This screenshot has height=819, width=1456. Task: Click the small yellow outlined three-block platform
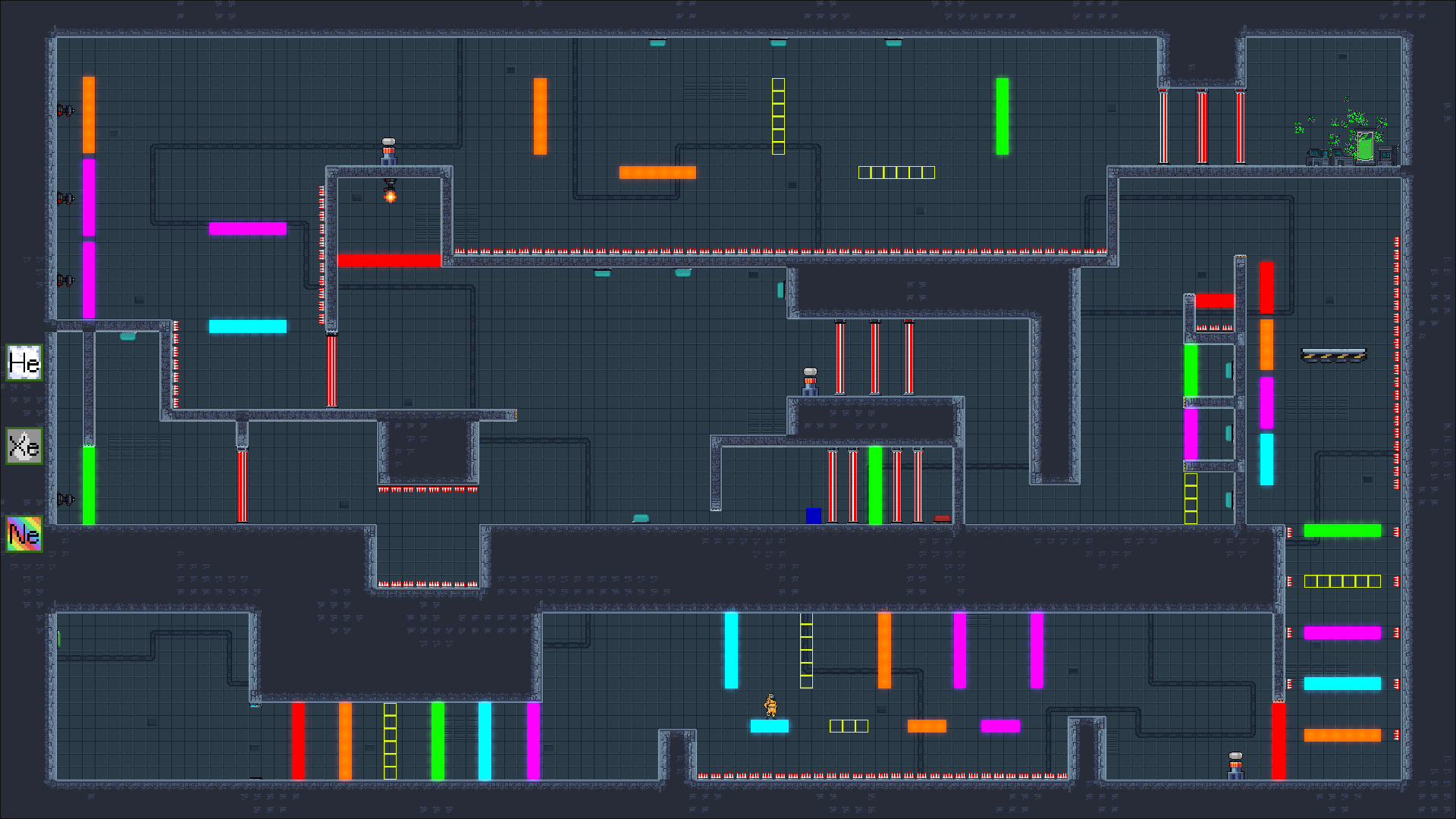point(849,726)
